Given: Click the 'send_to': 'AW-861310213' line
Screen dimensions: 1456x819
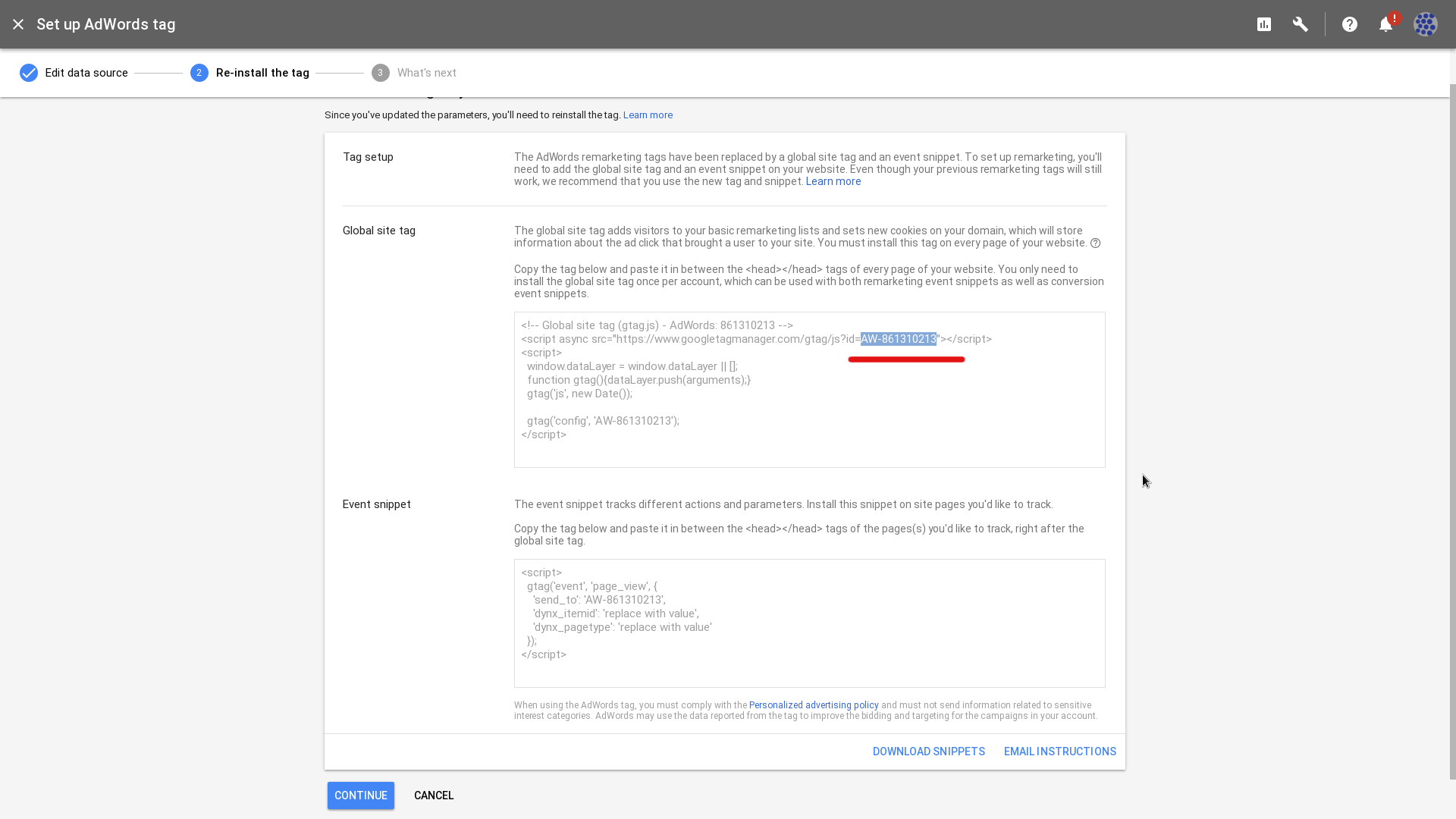Looking at the screenshot, I should (599, 600).
